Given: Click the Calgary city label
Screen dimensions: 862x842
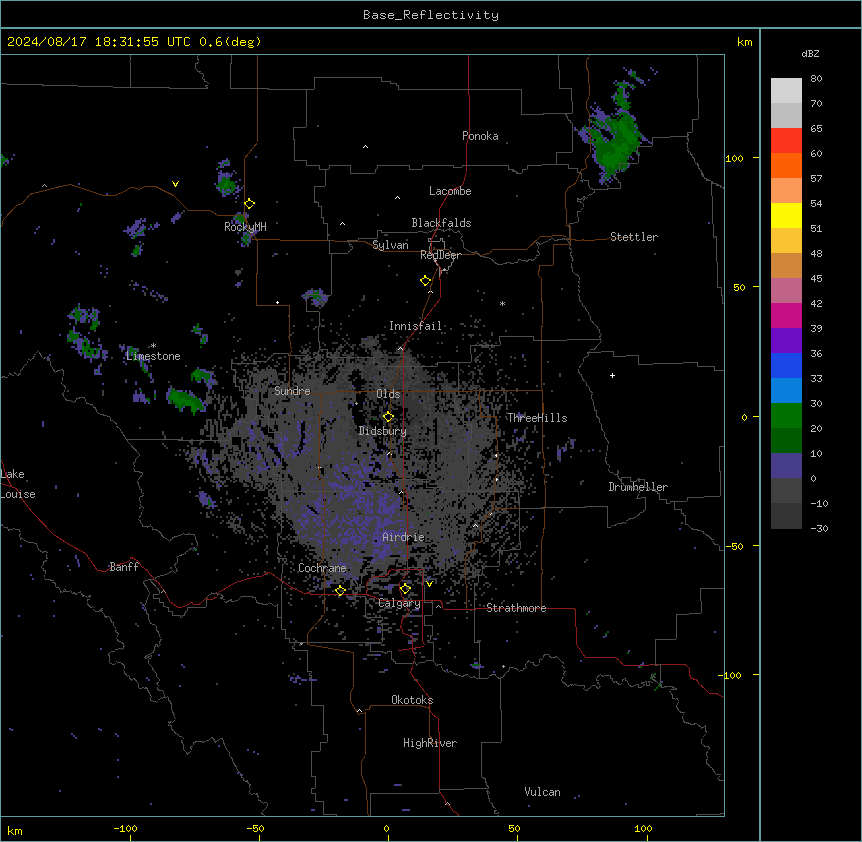Looking at the screenshot, I should (400, 603).
